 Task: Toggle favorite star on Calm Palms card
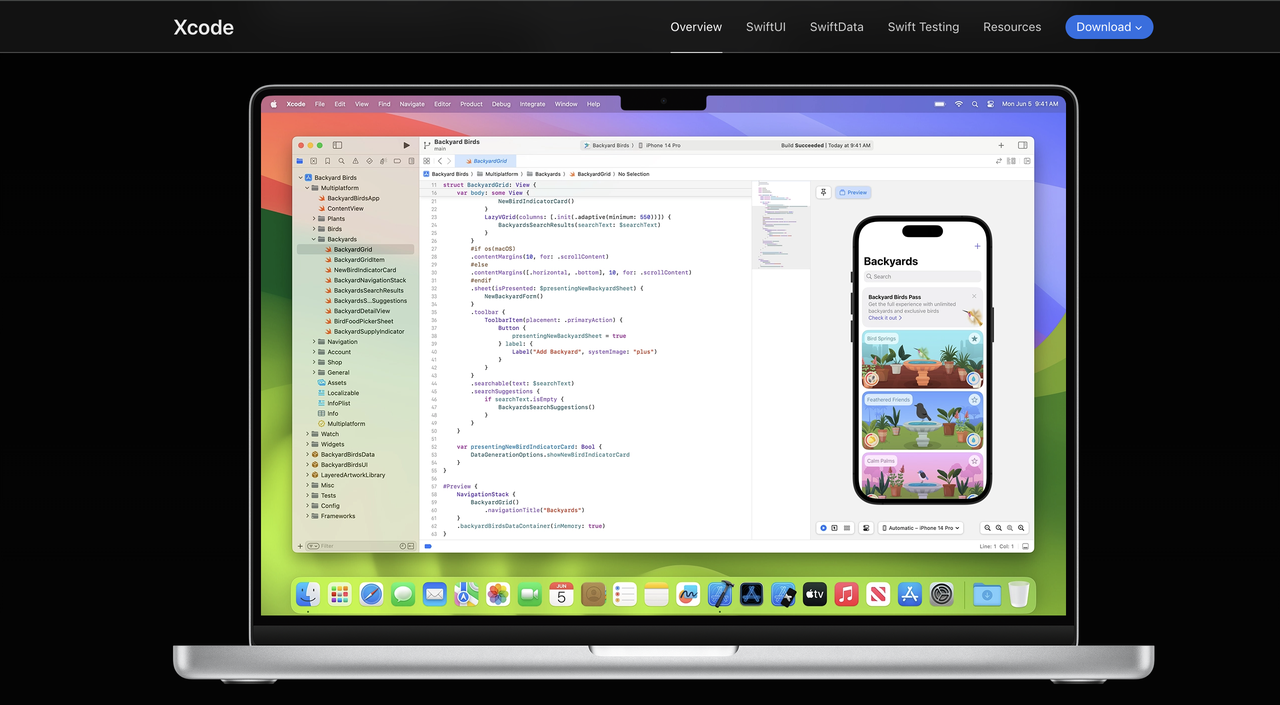(x=974, y=461)
